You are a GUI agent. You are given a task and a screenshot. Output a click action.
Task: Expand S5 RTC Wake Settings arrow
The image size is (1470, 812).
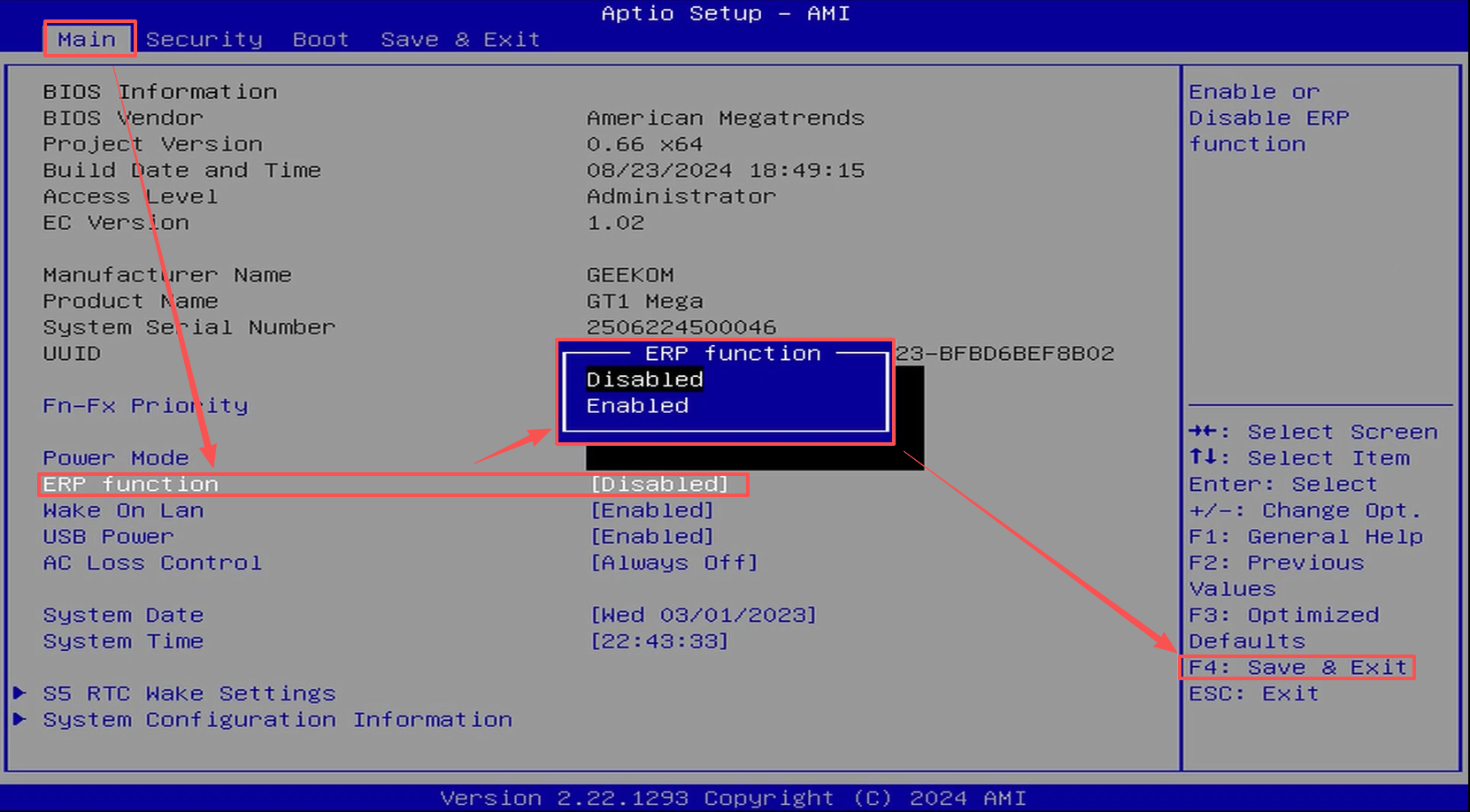[x=19, y=693]
